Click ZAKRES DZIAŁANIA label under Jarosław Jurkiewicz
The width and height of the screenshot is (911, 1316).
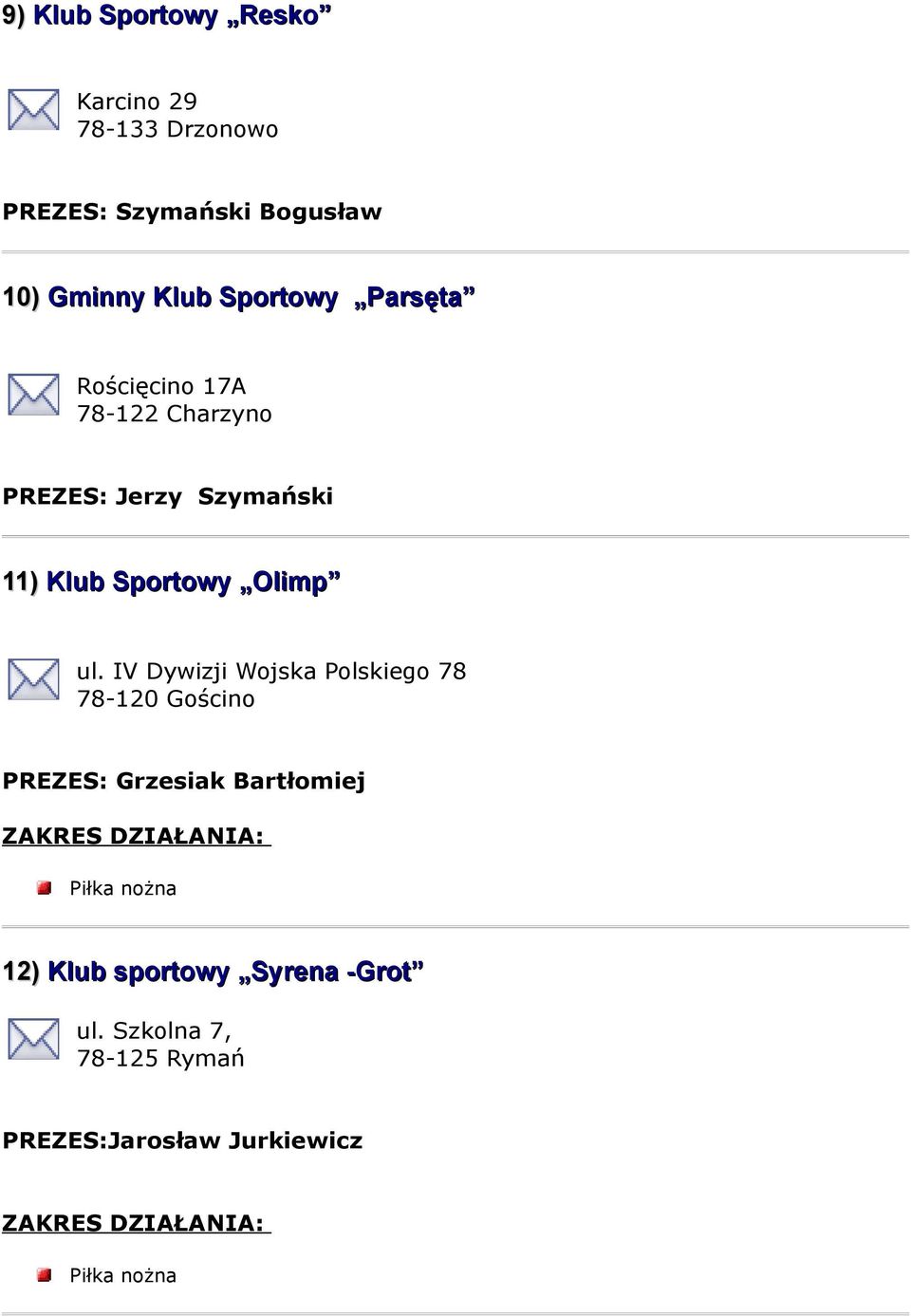[x=137, y=1223]
